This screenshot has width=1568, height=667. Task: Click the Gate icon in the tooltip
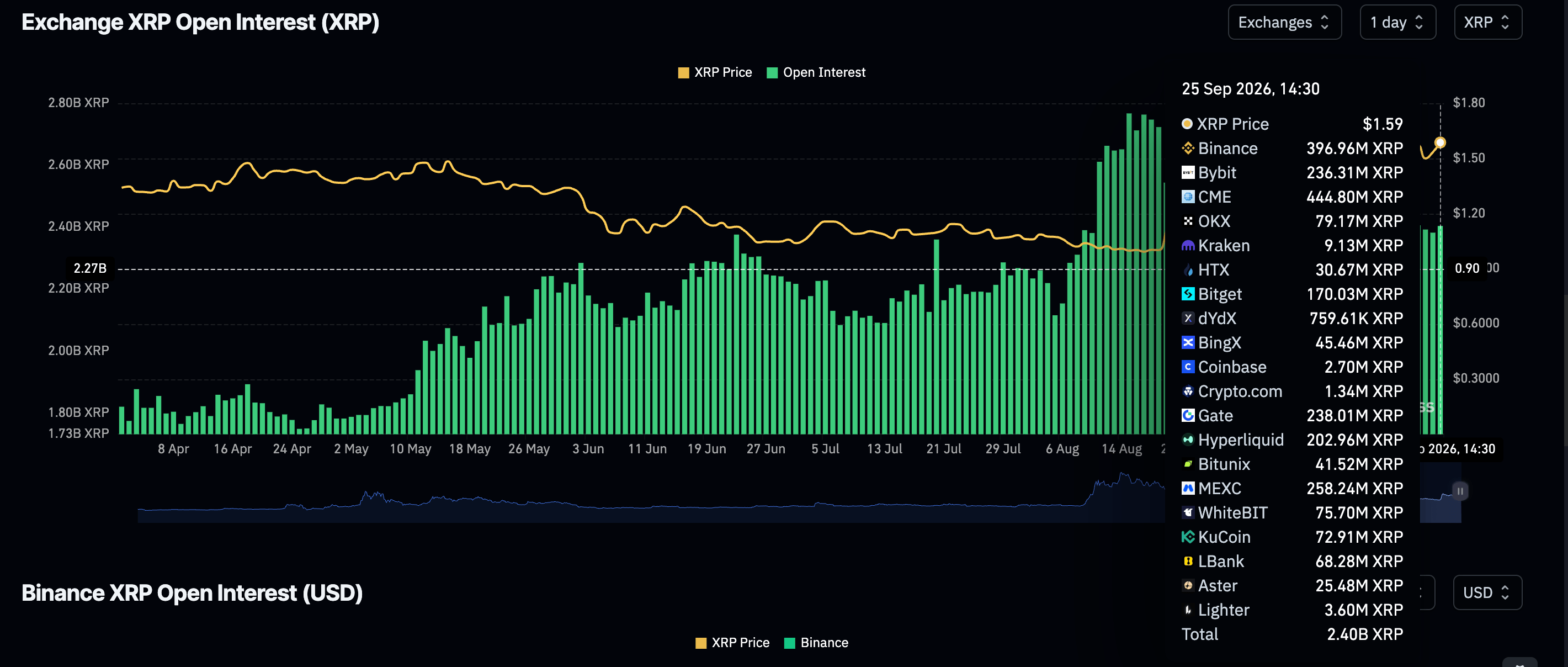[x=1188, y=415]
